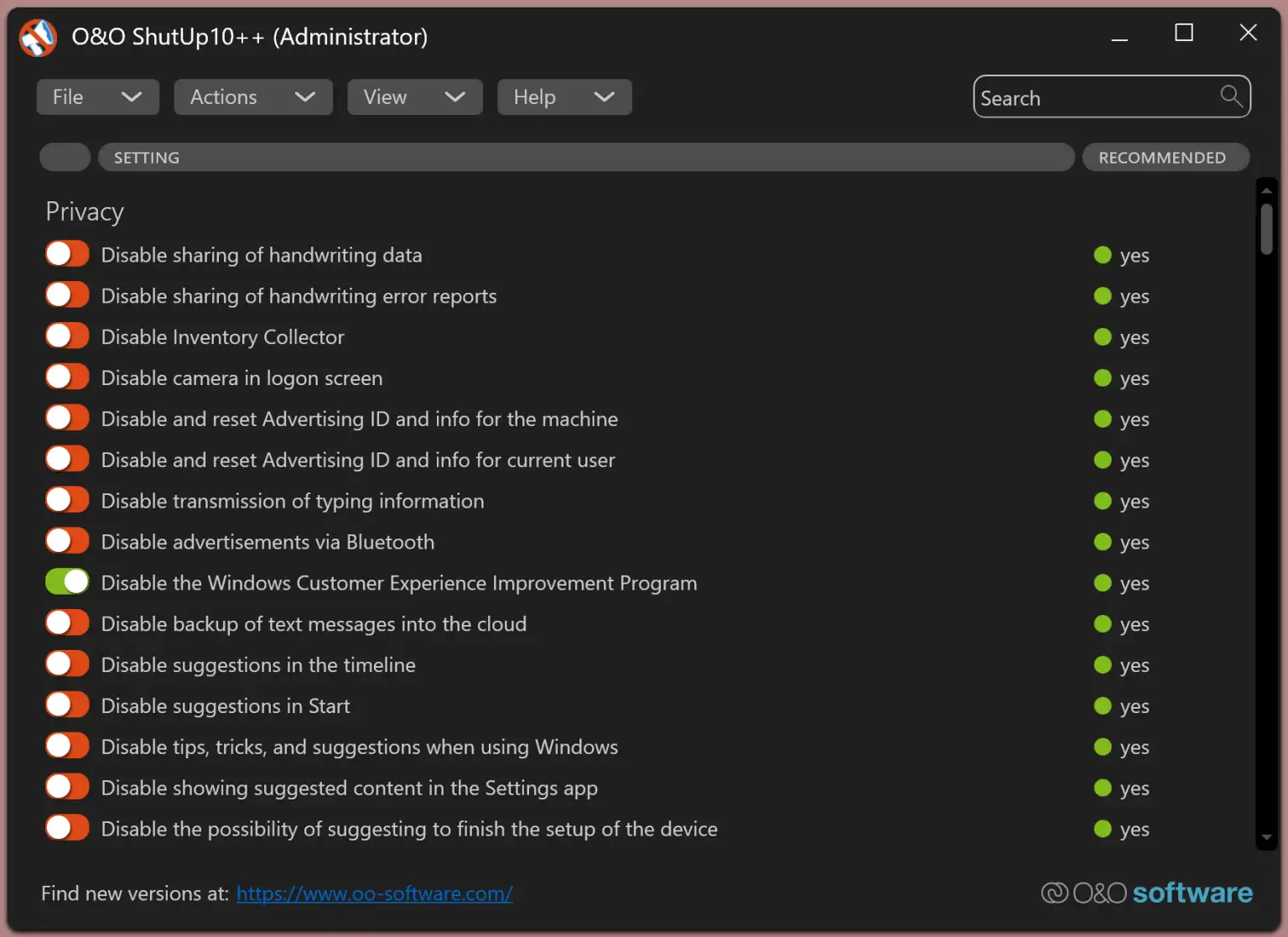This screenshot has width=1288, height=937.
Task: Close the ShutUp10++ window
Action: coord(1248,33)
